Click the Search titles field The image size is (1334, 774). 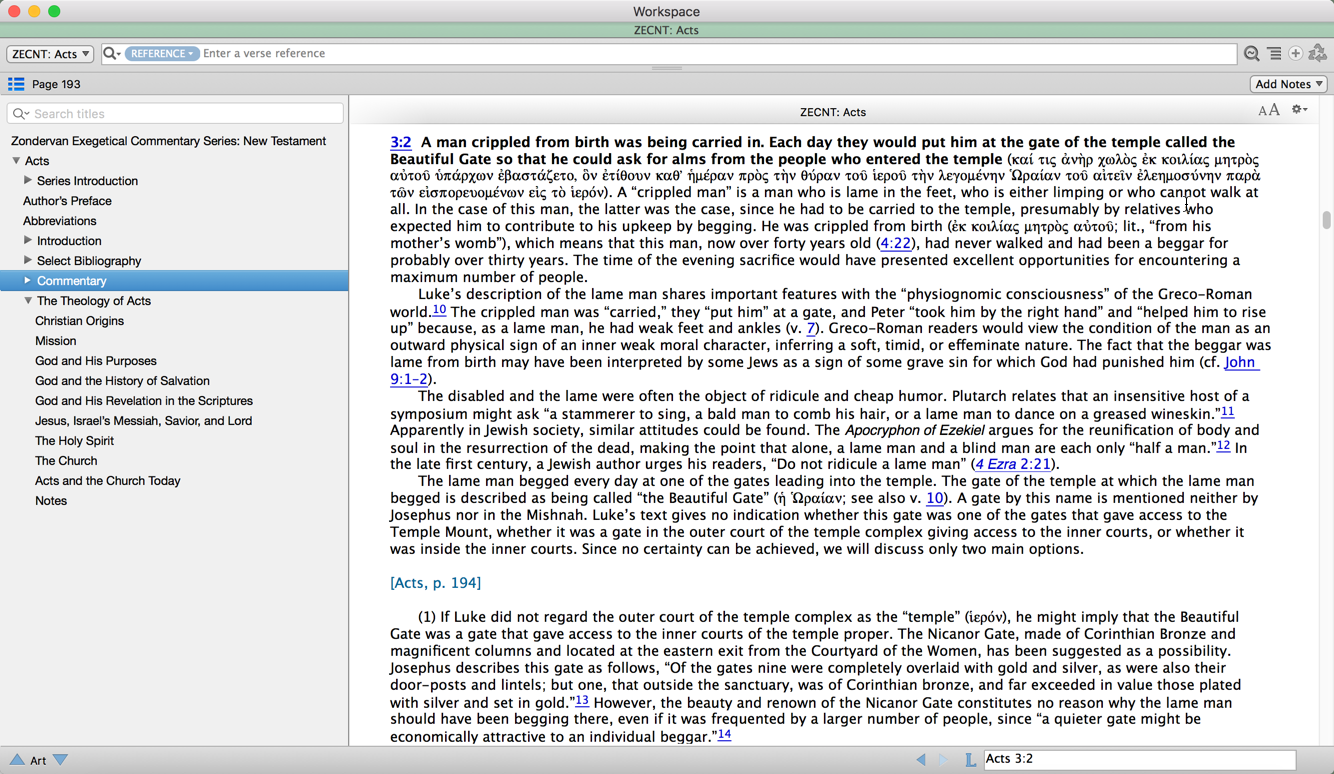(175, 114)
